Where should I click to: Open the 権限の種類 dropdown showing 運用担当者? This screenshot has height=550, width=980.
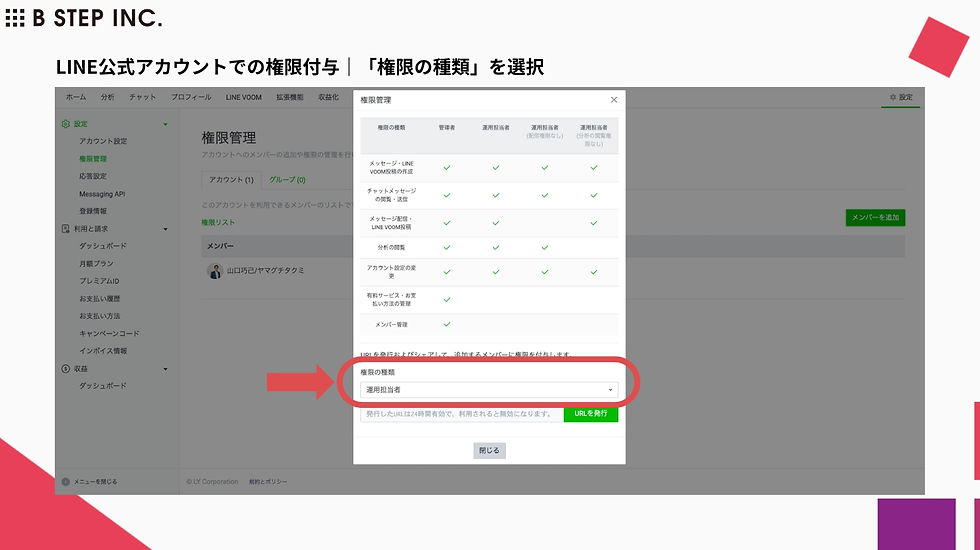coord(489,389)
